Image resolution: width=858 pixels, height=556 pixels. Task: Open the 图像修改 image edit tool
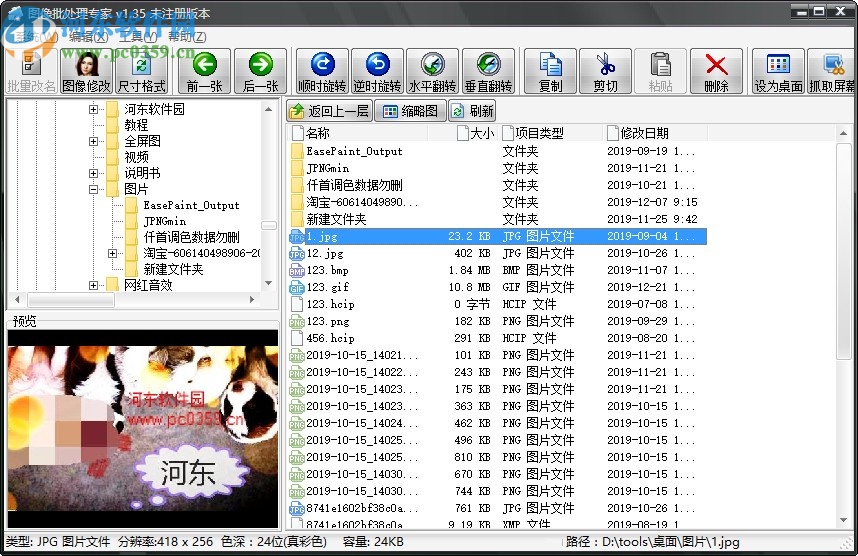pos(87,72)
